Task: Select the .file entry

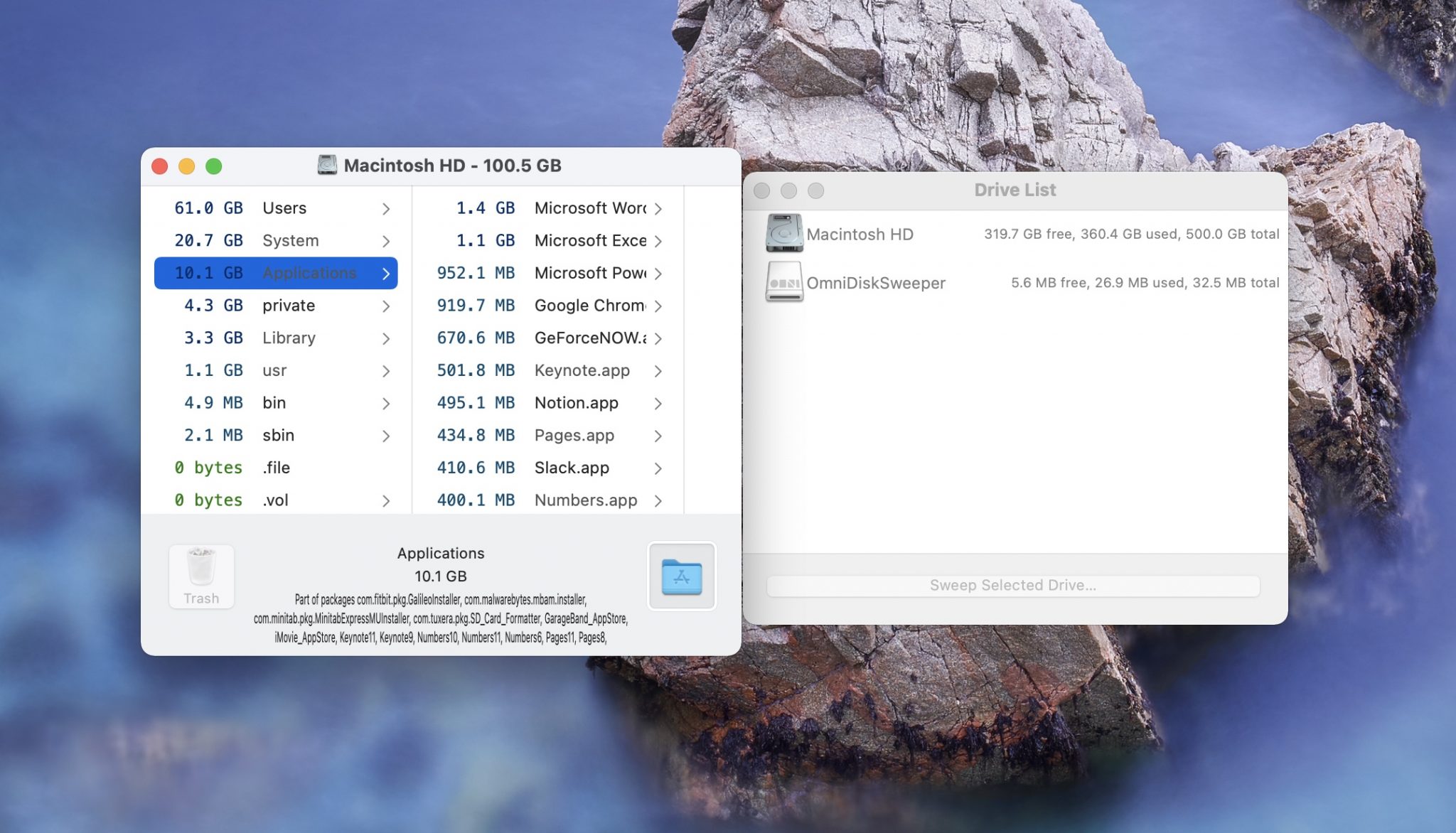Action: coord(276,468)
